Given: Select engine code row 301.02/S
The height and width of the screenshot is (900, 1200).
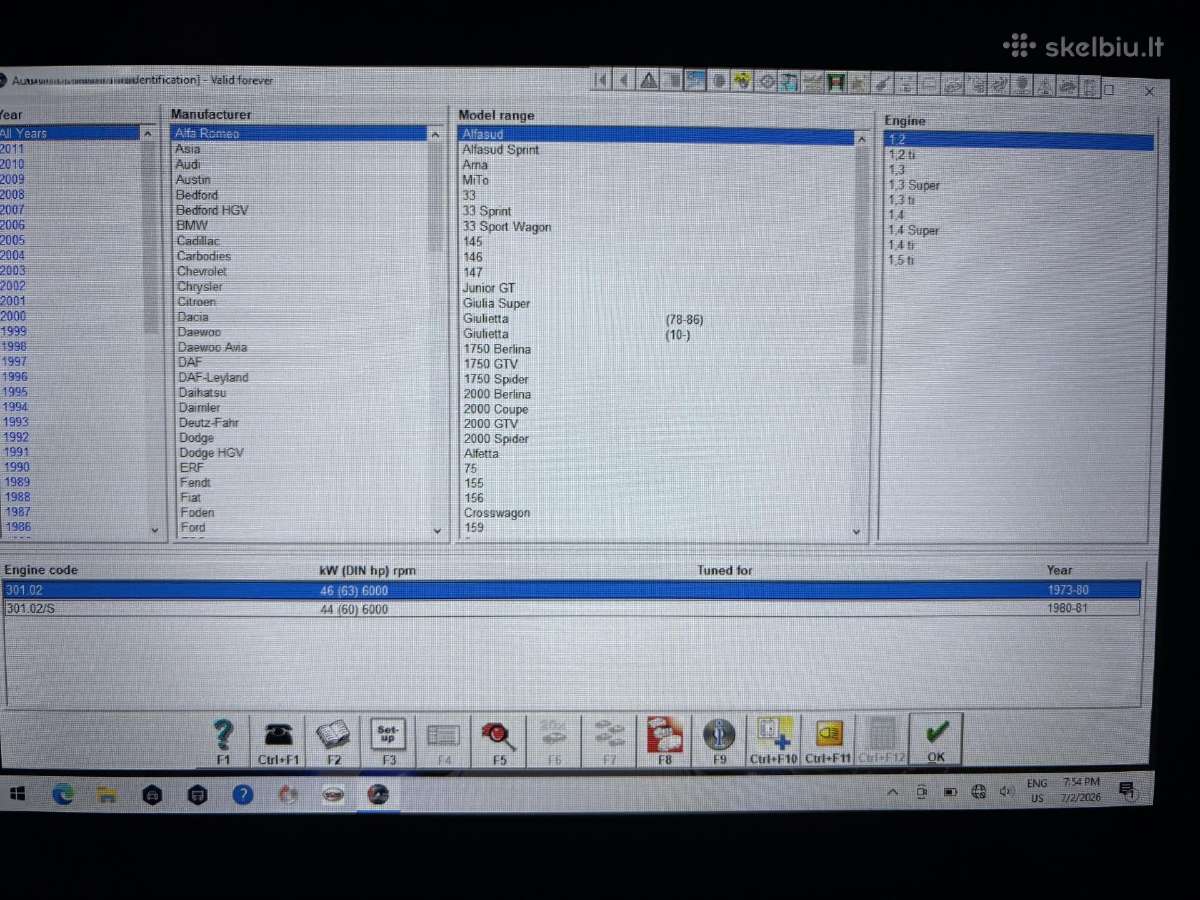Looking at the screenshot, I should pyautogui.click(x=571, y=608).
